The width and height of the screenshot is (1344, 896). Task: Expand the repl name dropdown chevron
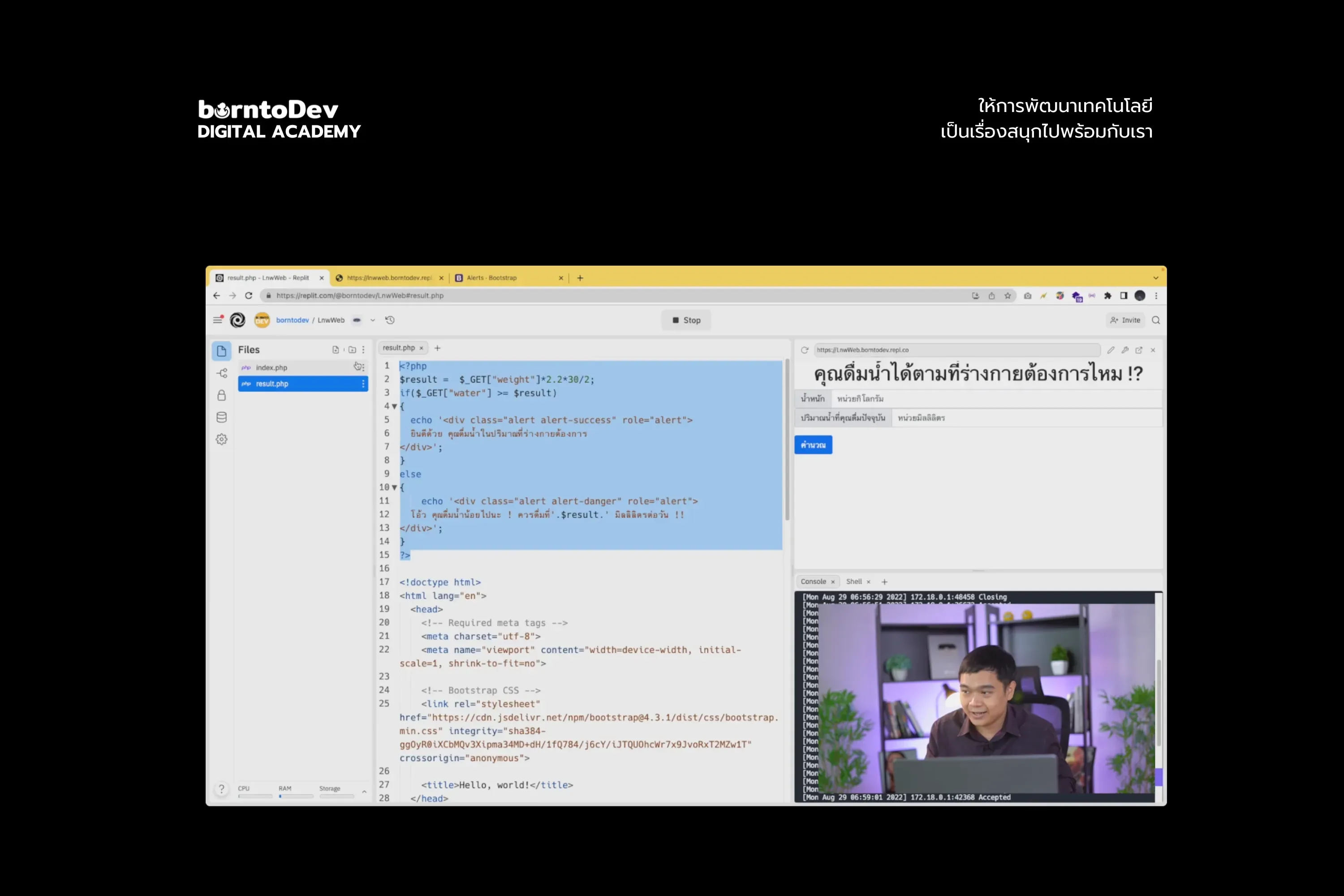(373, 320)
